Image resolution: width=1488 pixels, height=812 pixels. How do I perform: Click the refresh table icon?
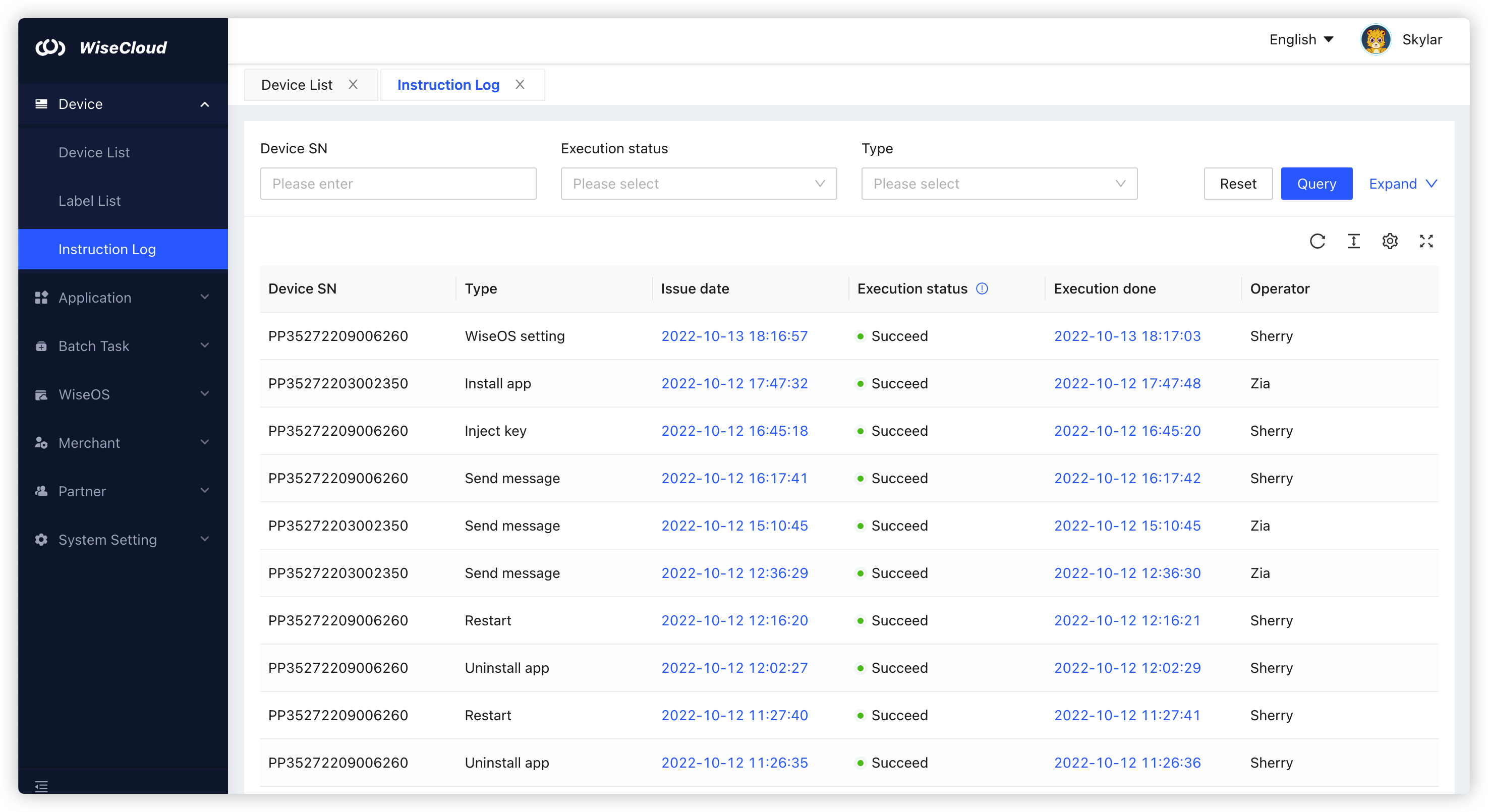tap(1317, 241)
